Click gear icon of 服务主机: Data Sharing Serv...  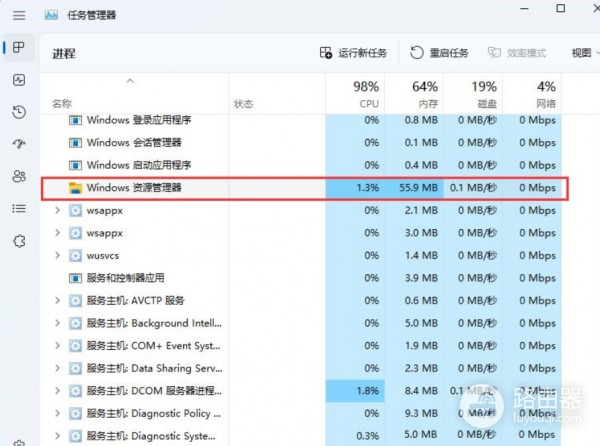(x=75, y=368)
